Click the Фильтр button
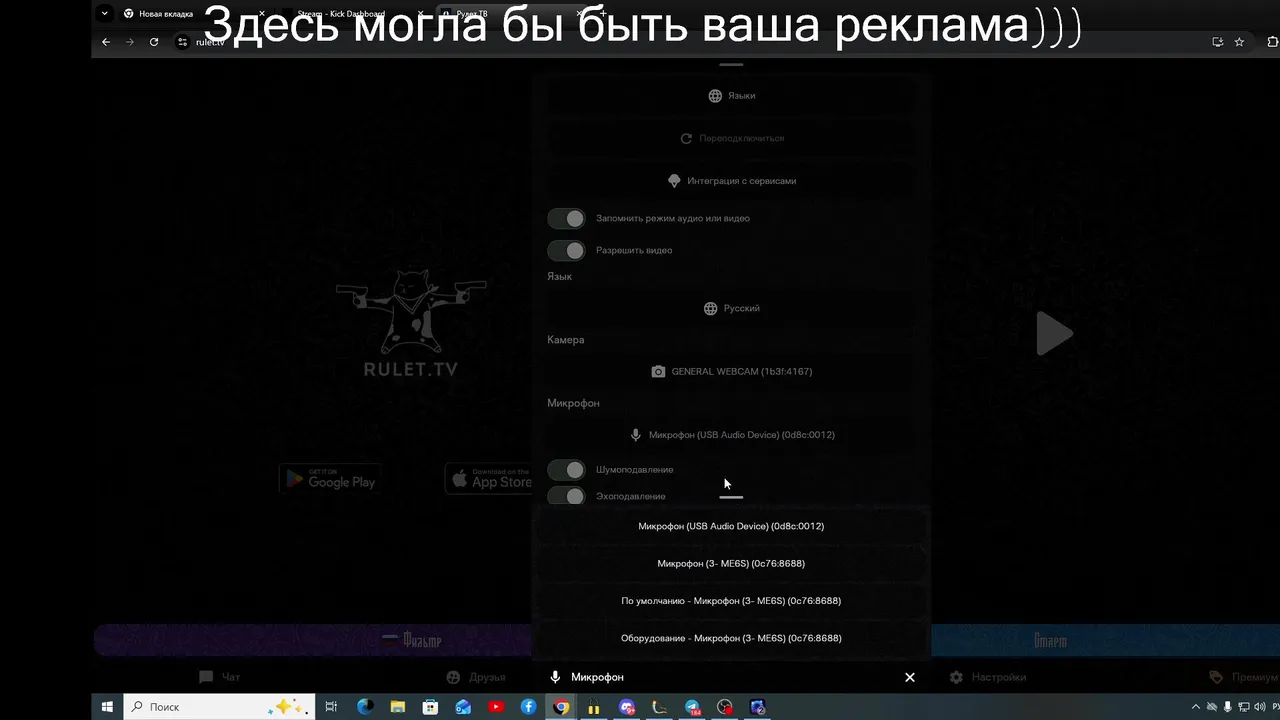 click(x=312, y=640)
